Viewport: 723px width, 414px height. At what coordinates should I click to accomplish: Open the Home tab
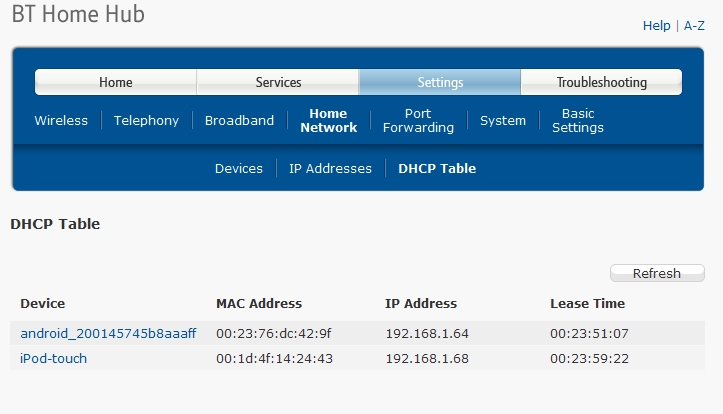116,82
